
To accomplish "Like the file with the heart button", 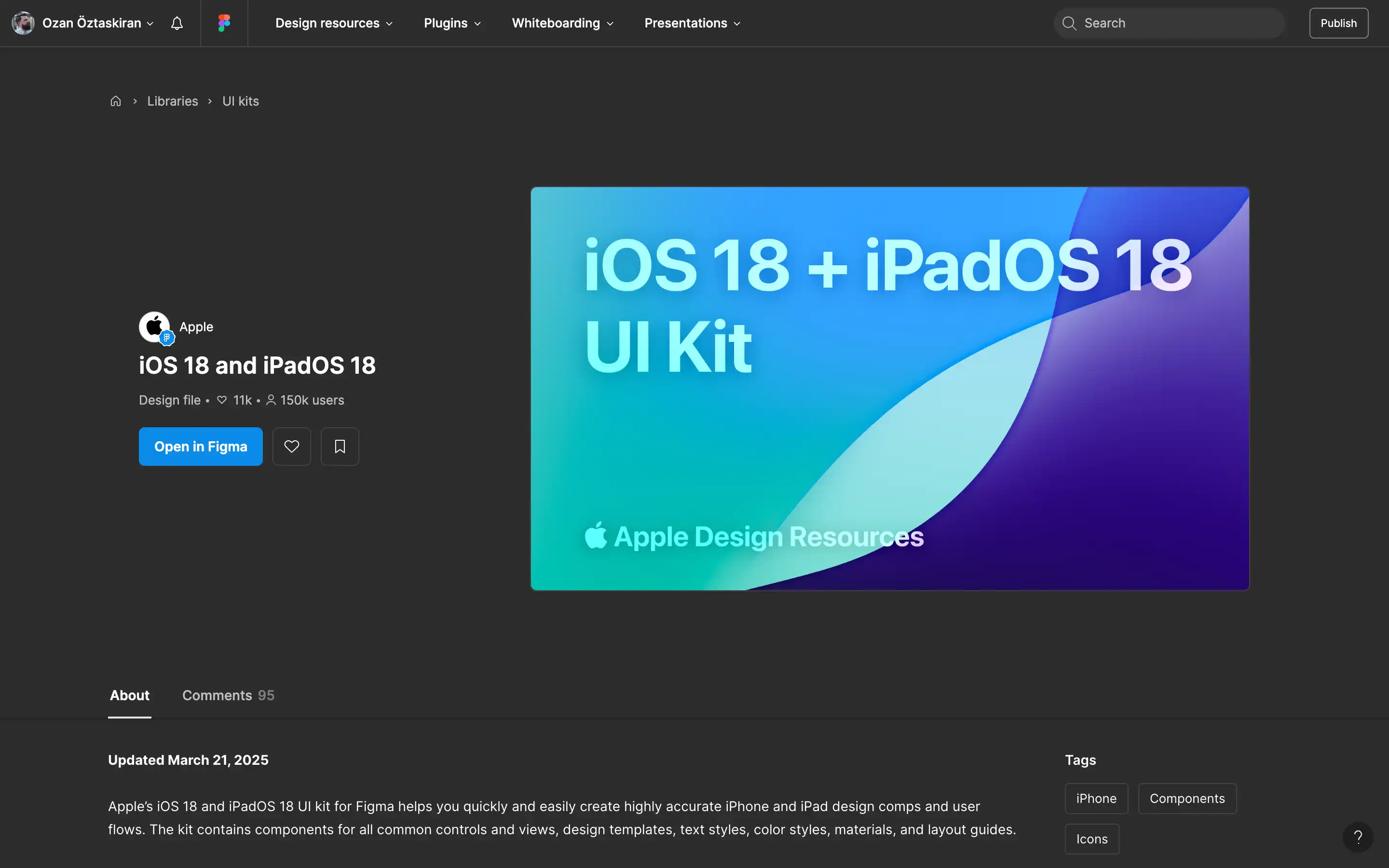I will [292, 446].
